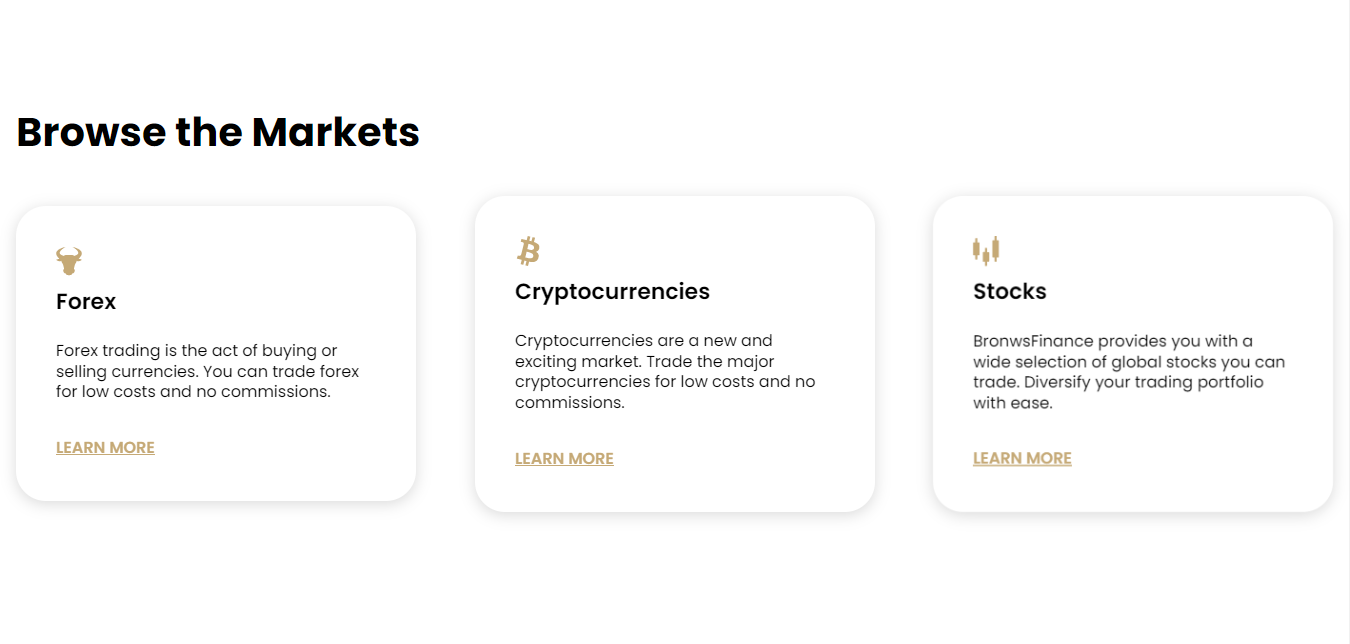Click the word Markets in page heading
1350x644 pixels.
point(335,132)
